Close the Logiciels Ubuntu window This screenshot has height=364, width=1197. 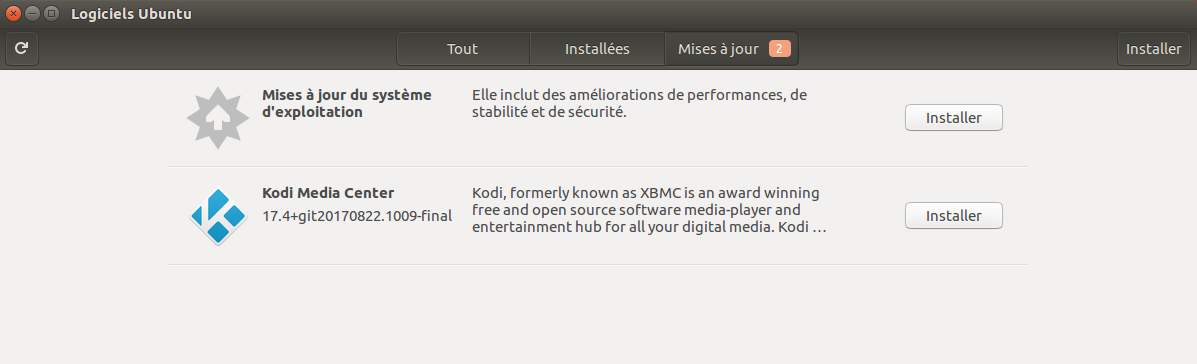click(x=13, y=13)
